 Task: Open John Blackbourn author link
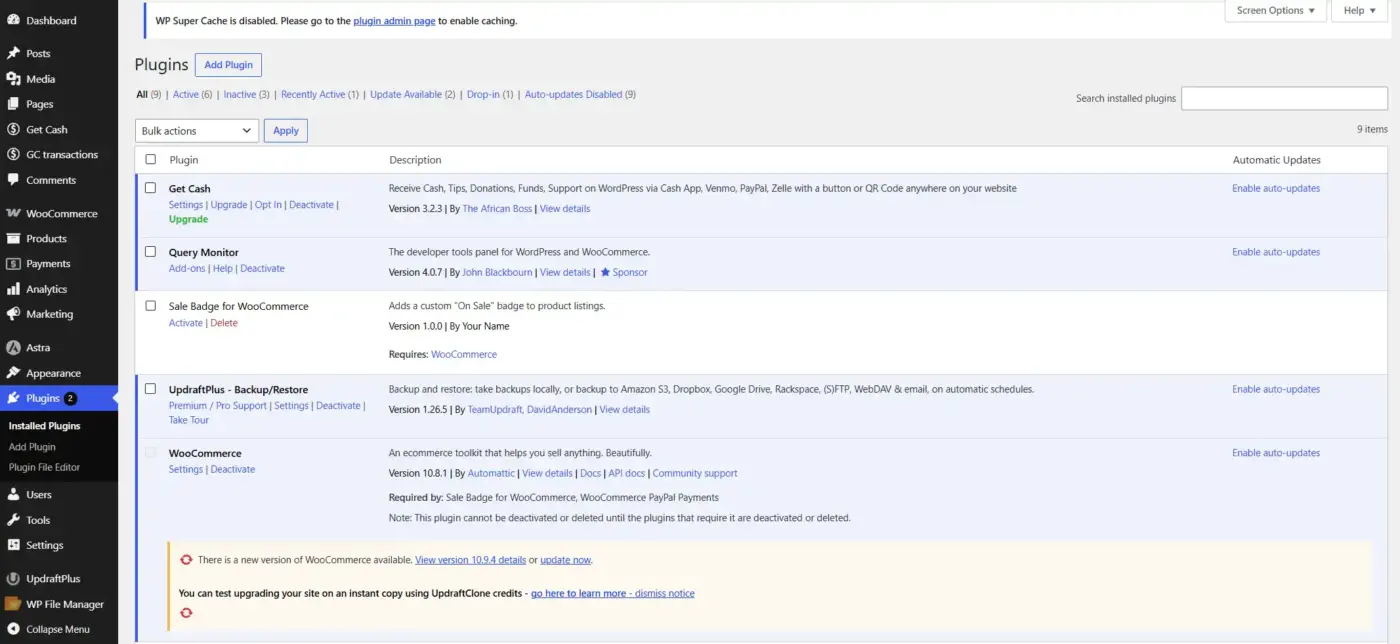coord(498,272)
